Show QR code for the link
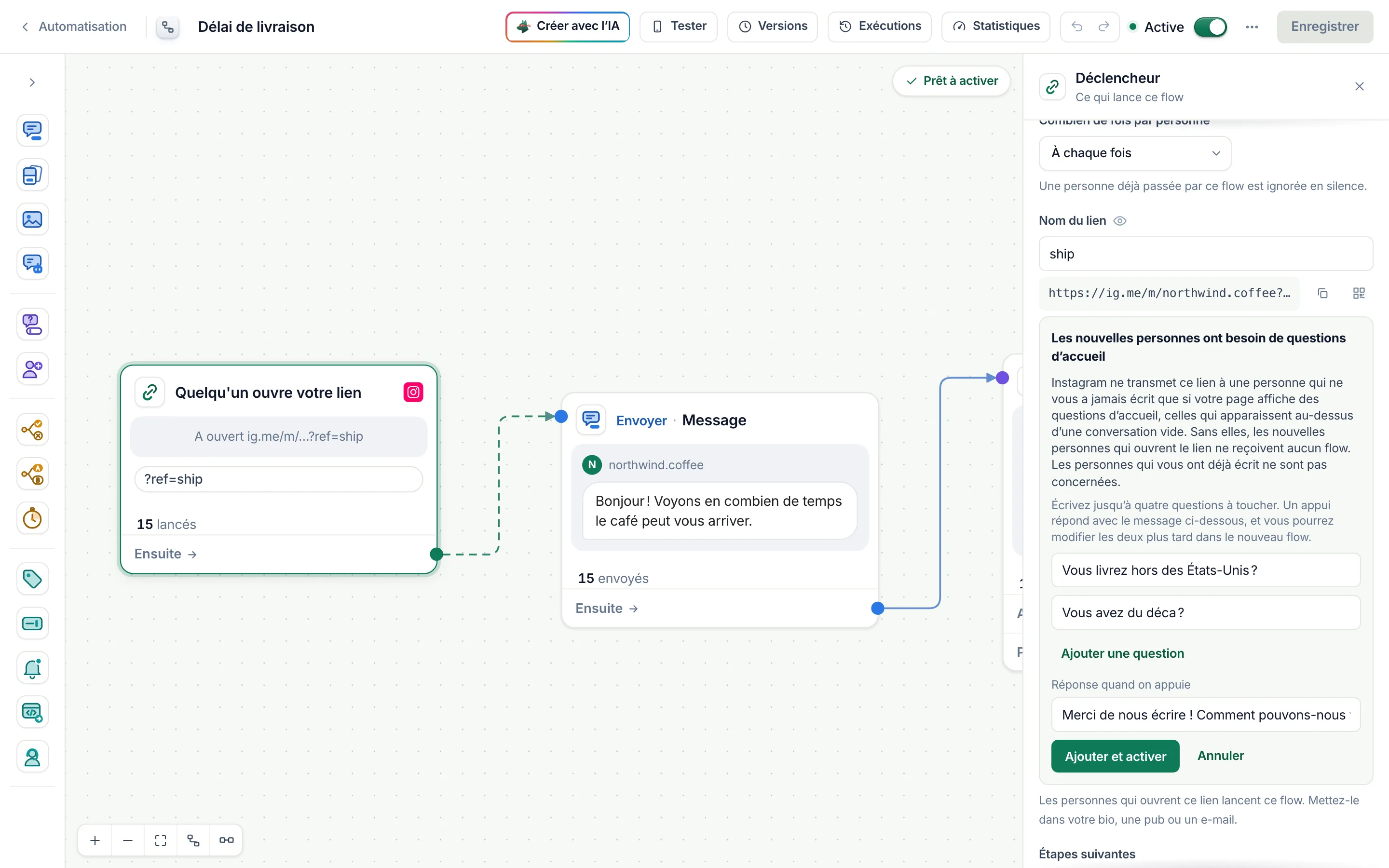Image resolution: width=1389 pixels, height=868 pixels. (1359, 293)
